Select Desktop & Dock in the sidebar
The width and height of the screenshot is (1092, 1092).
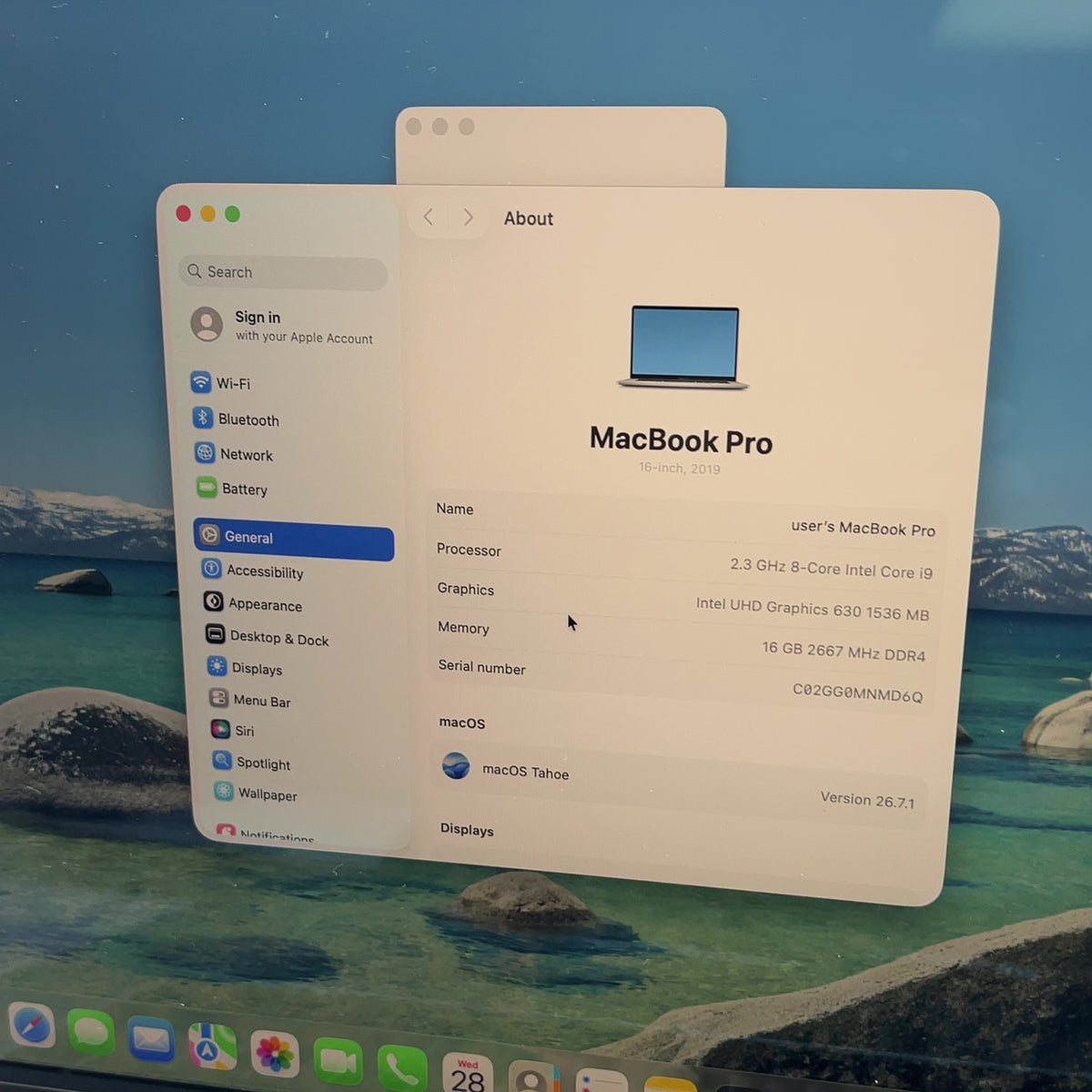(x=267, y=637)
